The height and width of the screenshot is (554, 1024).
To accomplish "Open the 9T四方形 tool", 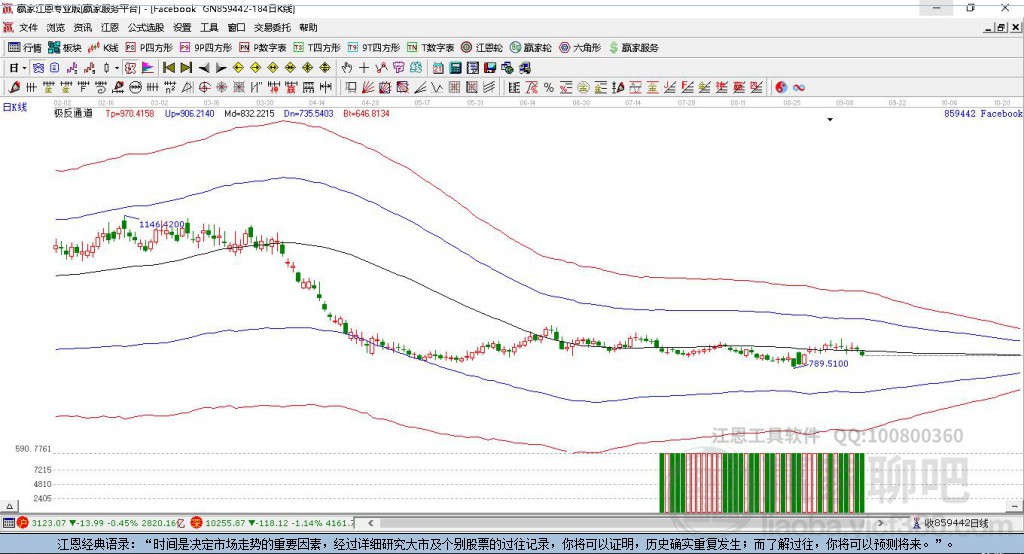I will click(x=374, y=48).
